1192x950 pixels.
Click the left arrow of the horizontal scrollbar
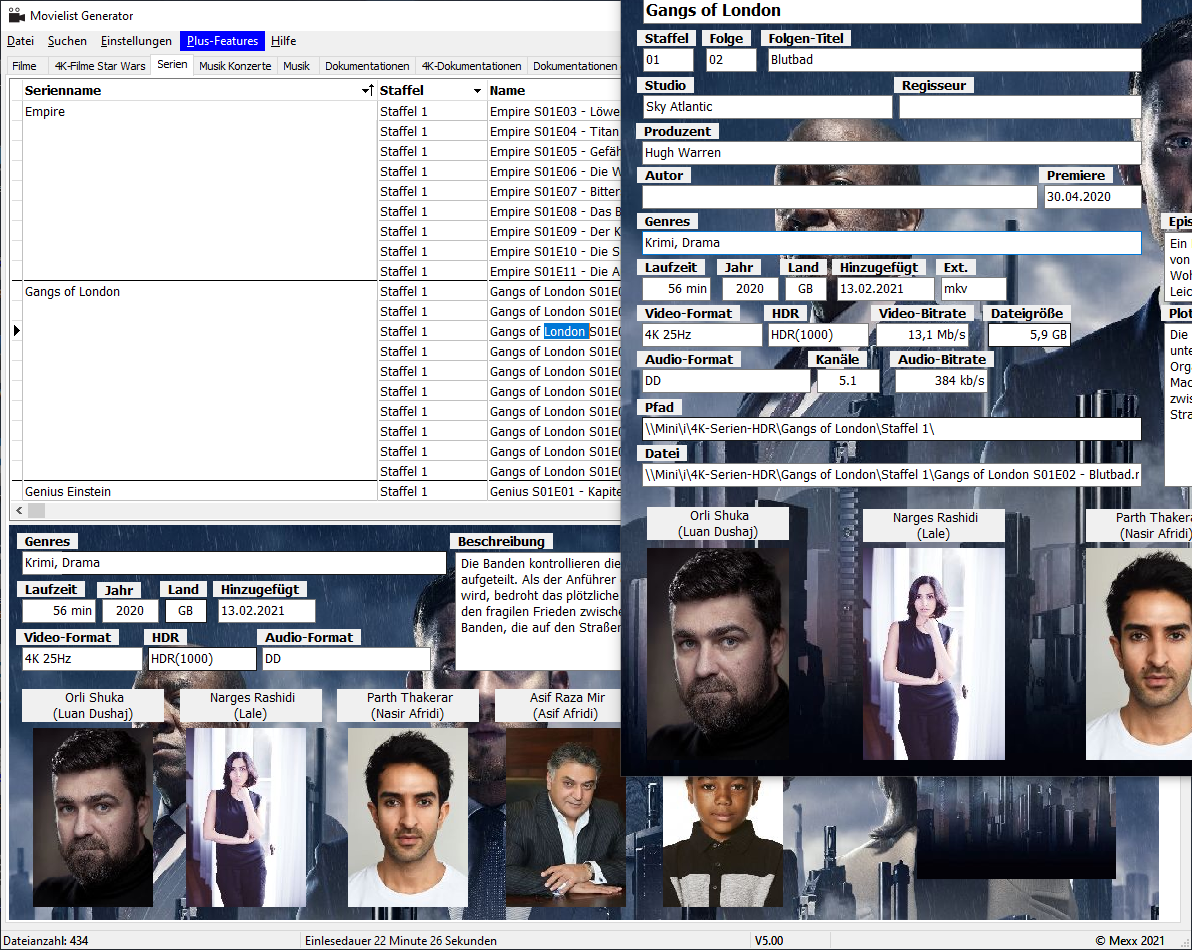tap(19, 511)
